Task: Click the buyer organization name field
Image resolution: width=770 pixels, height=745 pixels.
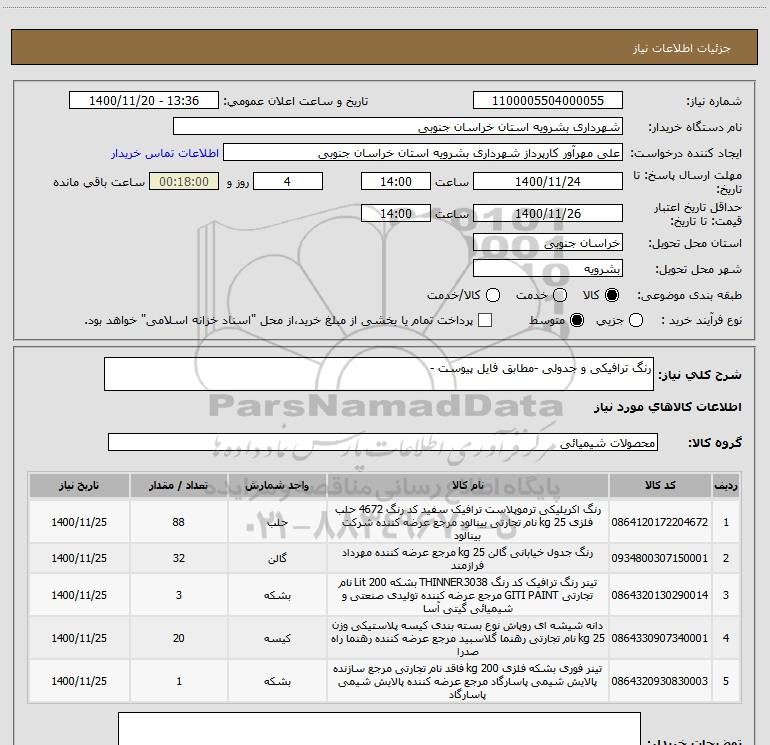Action: pos(398,127)
